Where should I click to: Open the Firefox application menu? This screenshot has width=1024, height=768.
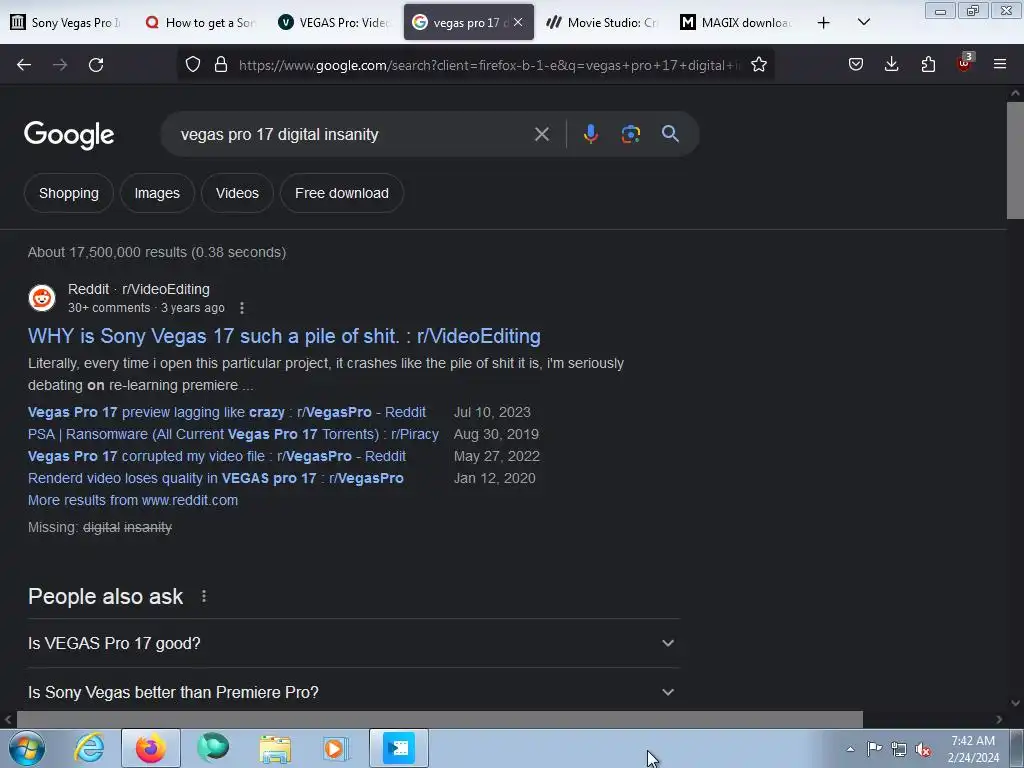(1000, 64)
